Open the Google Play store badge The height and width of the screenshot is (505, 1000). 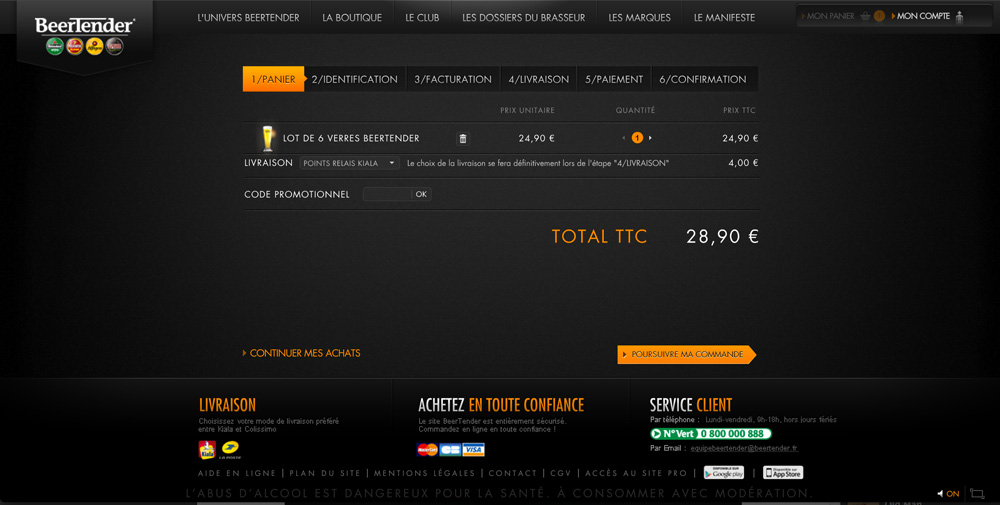[724, 472]
